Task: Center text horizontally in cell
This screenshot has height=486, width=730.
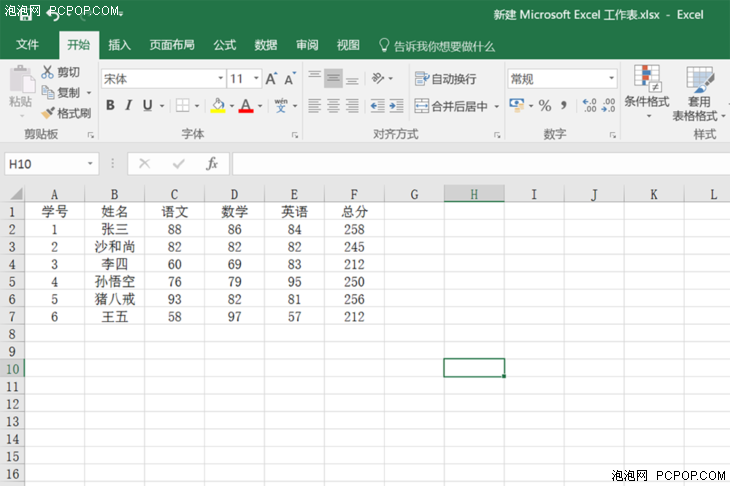Action: pos(333,106)
